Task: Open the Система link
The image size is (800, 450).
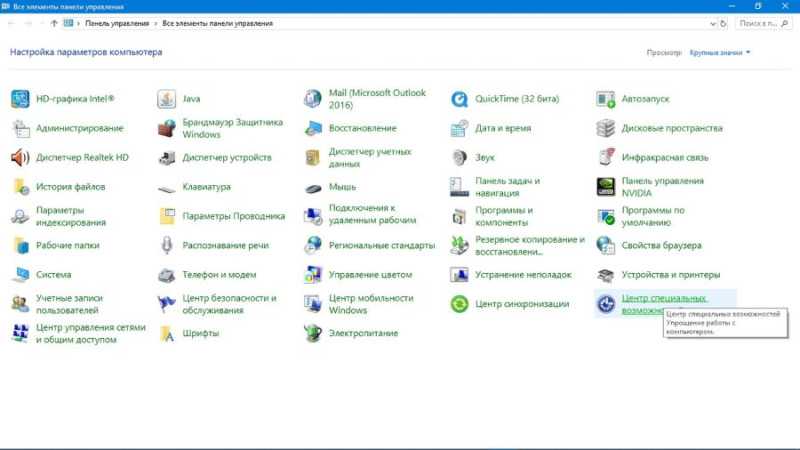Action: [x=54, y=274]
